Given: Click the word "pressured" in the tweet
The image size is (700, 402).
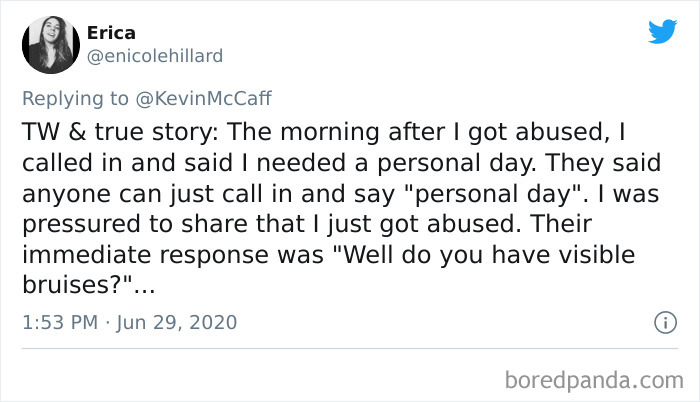Looking at the screenshot, I should (81, 225).
